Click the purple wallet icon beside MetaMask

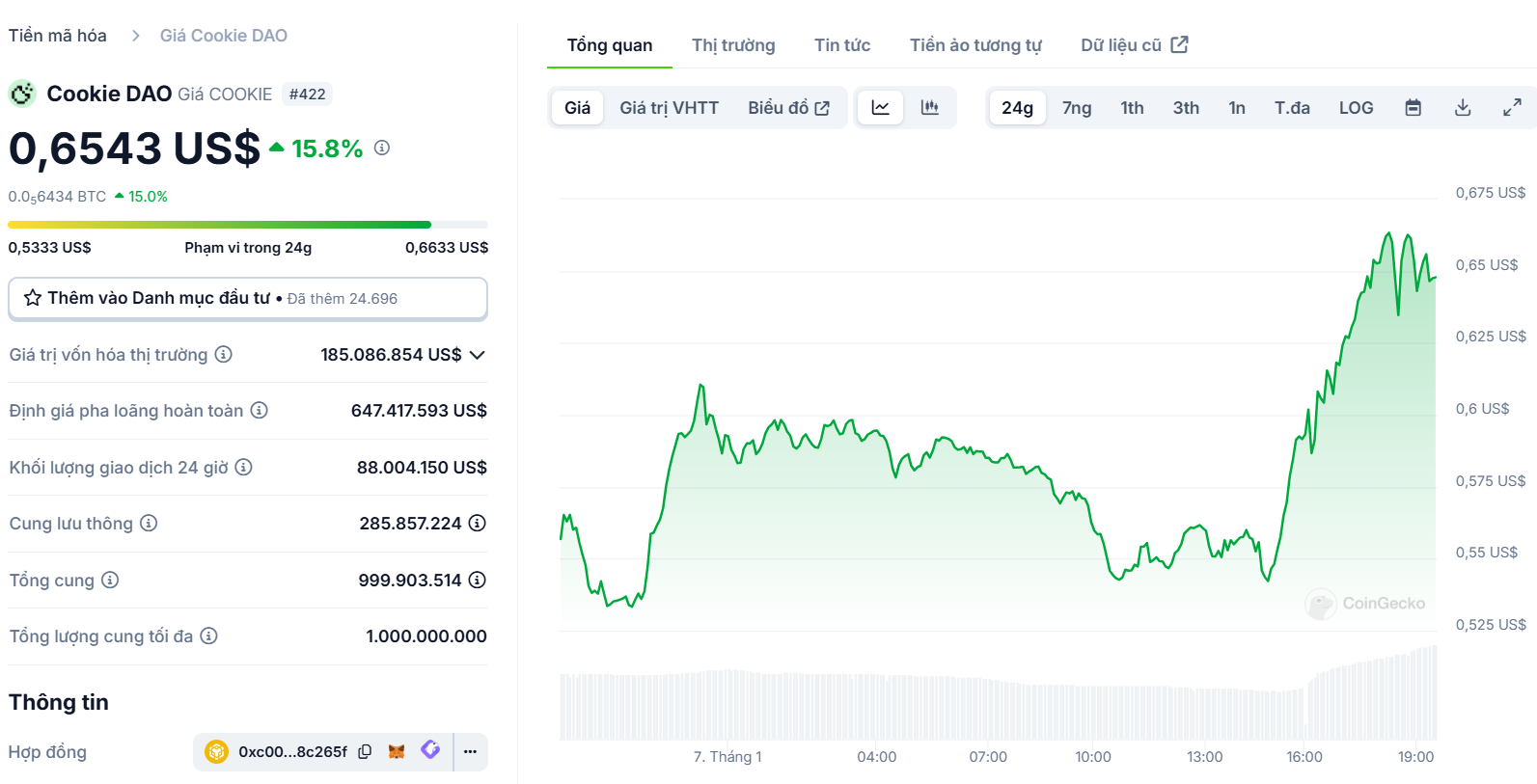(x=430, y=750)
